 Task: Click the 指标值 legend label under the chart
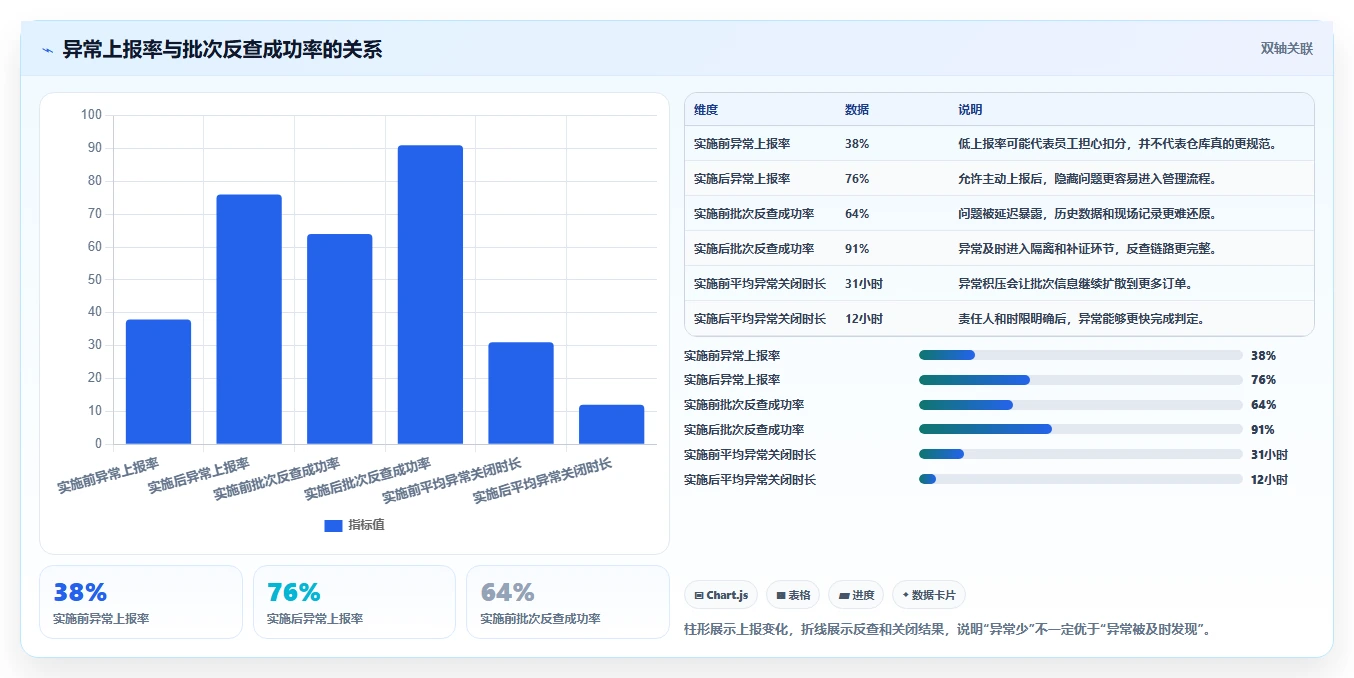366,525
